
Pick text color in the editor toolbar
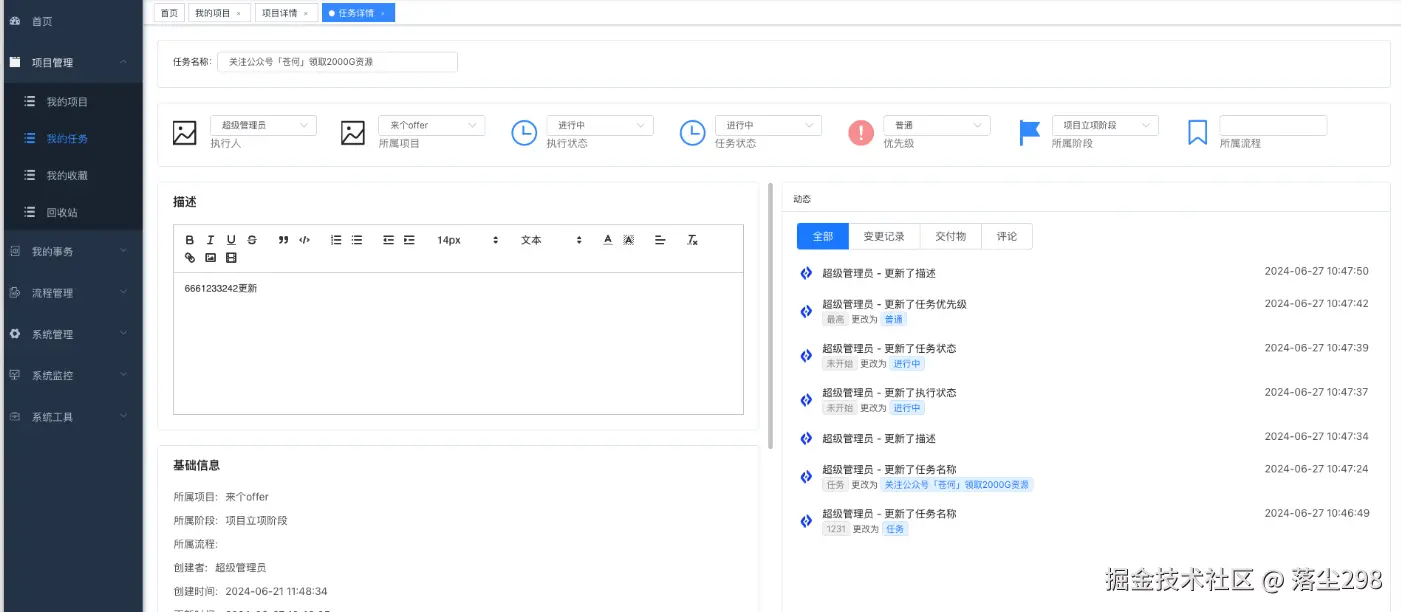tap(607, 240)
